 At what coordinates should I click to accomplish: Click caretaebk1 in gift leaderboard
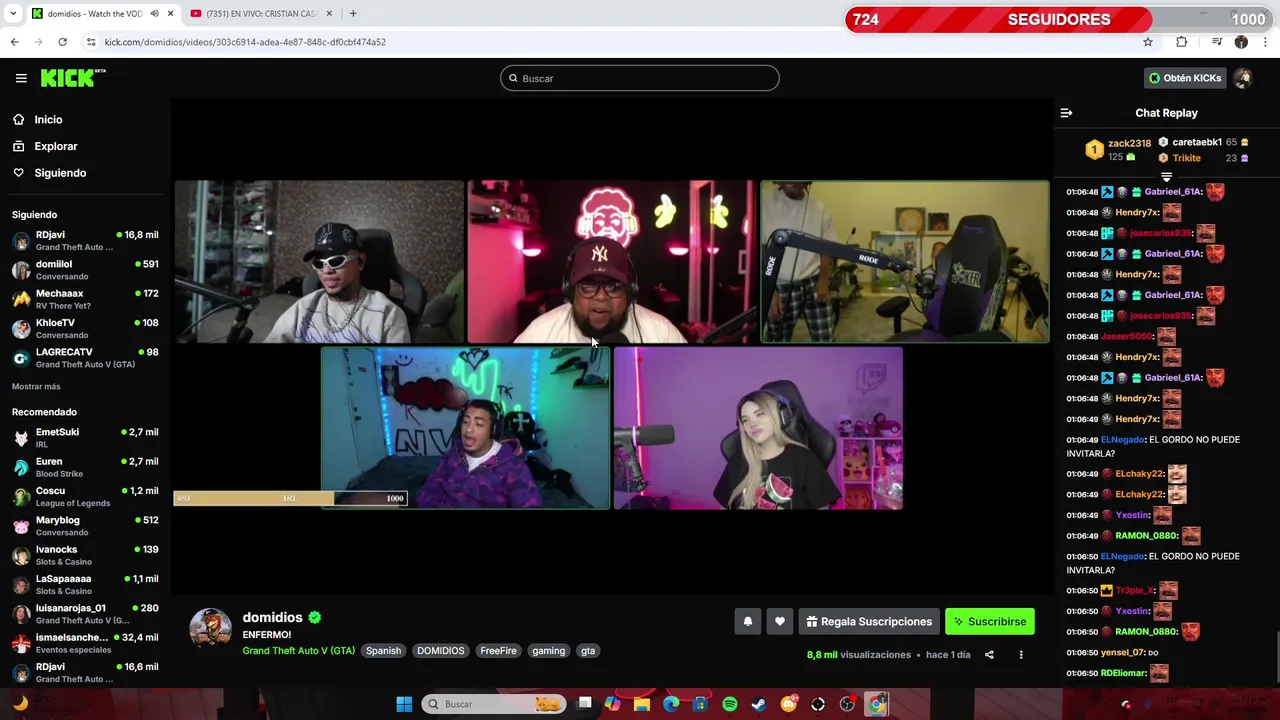tap(1197, 143)
